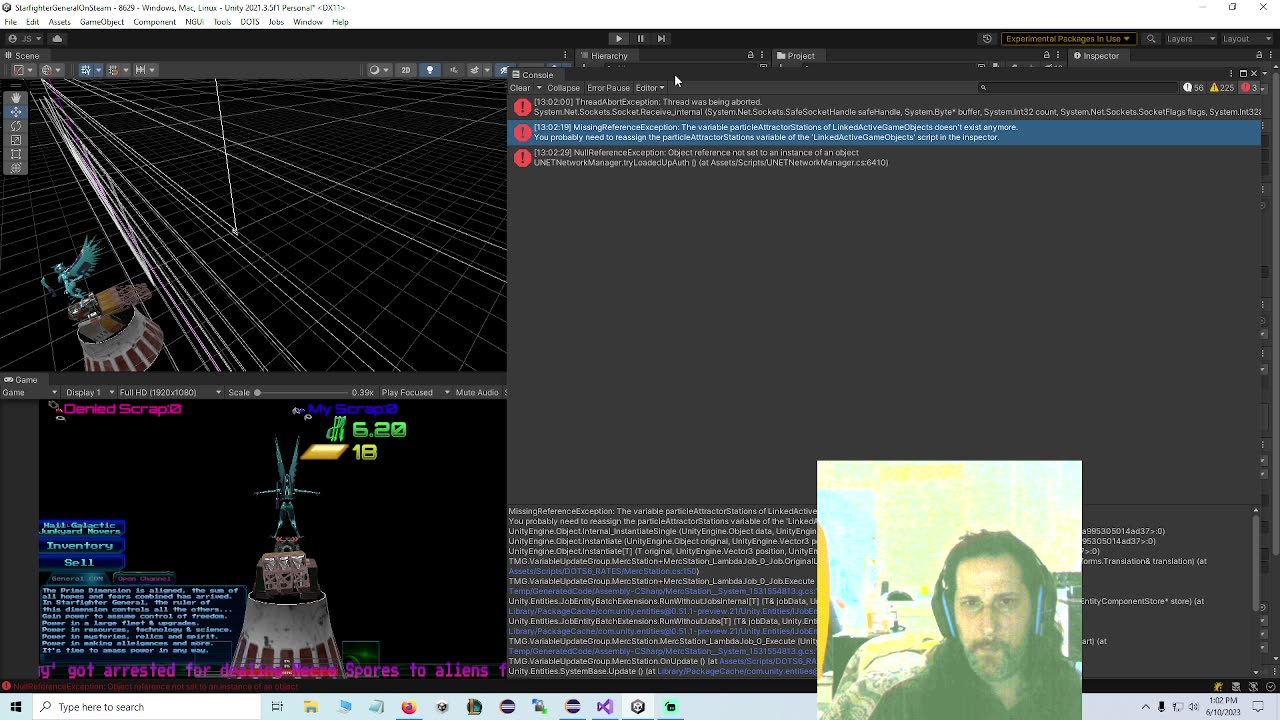
Task: Select the Move tool below the Hand tool
Action: 15,110
